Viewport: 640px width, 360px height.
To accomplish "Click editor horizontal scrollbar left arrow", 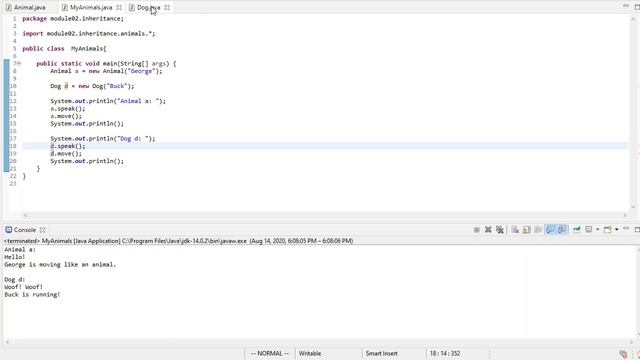I will click(25, 215).
